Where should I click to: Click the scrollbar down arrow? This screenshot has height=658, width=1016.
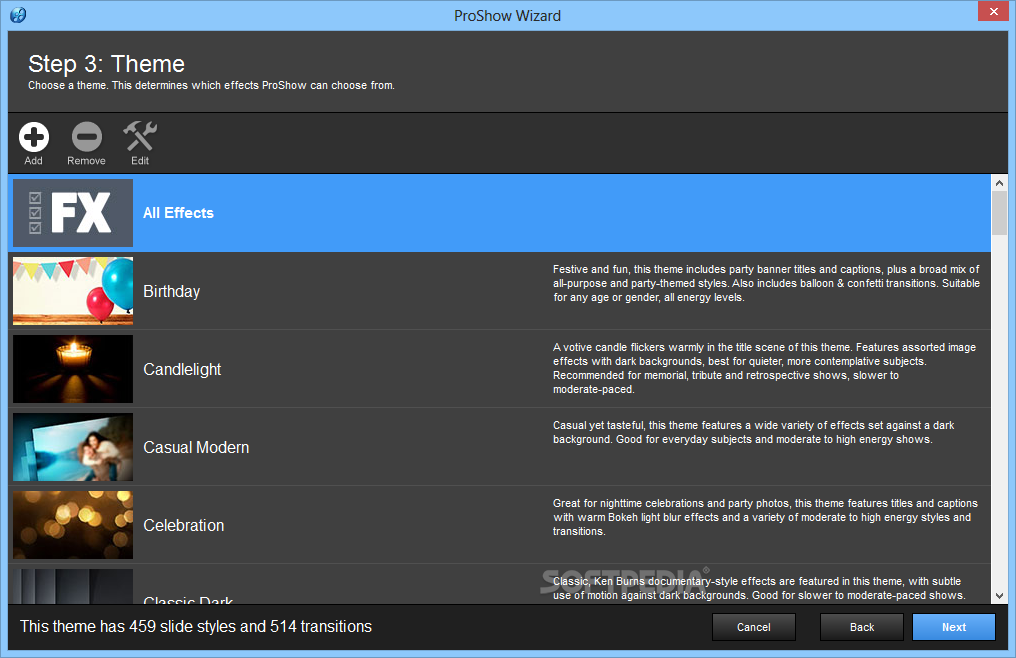pyautogui.click(x=999, y=595)
